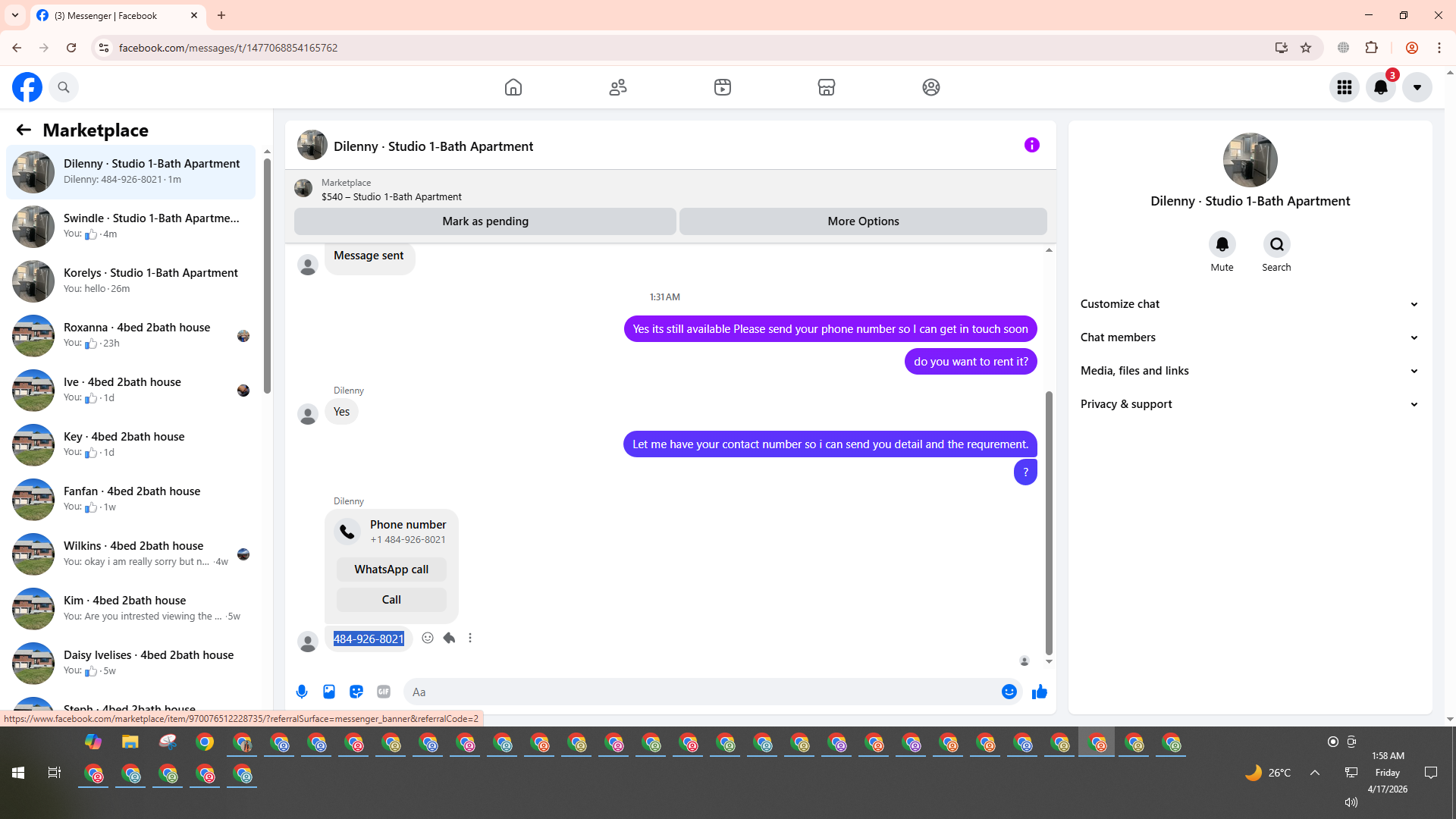Open the Dilenny Studio 1-Bath Apartment chat

pos(130,172)
